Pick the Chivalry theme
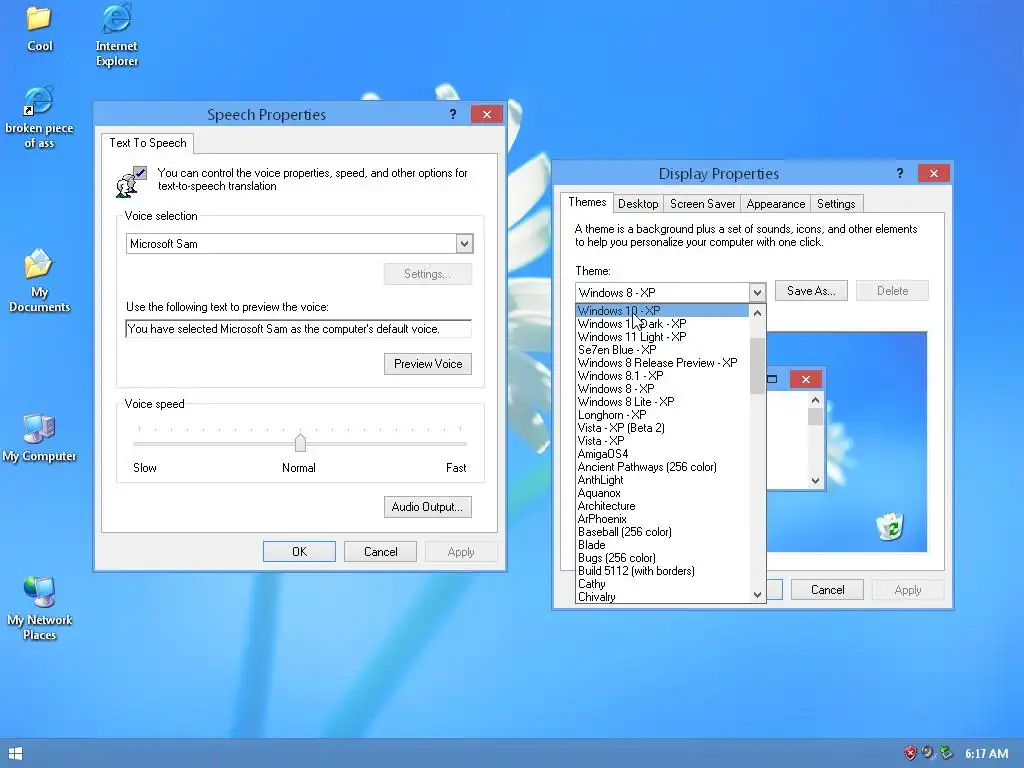Viewport: 1024px width, 768px height. [662, 597]
